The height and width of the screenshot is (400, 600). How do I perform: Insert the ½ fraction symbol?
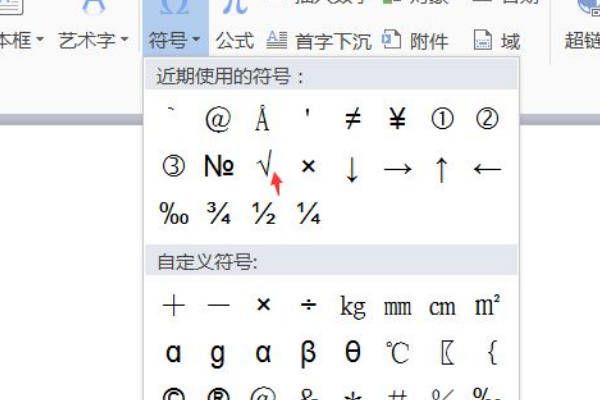[x=264, y=213]
